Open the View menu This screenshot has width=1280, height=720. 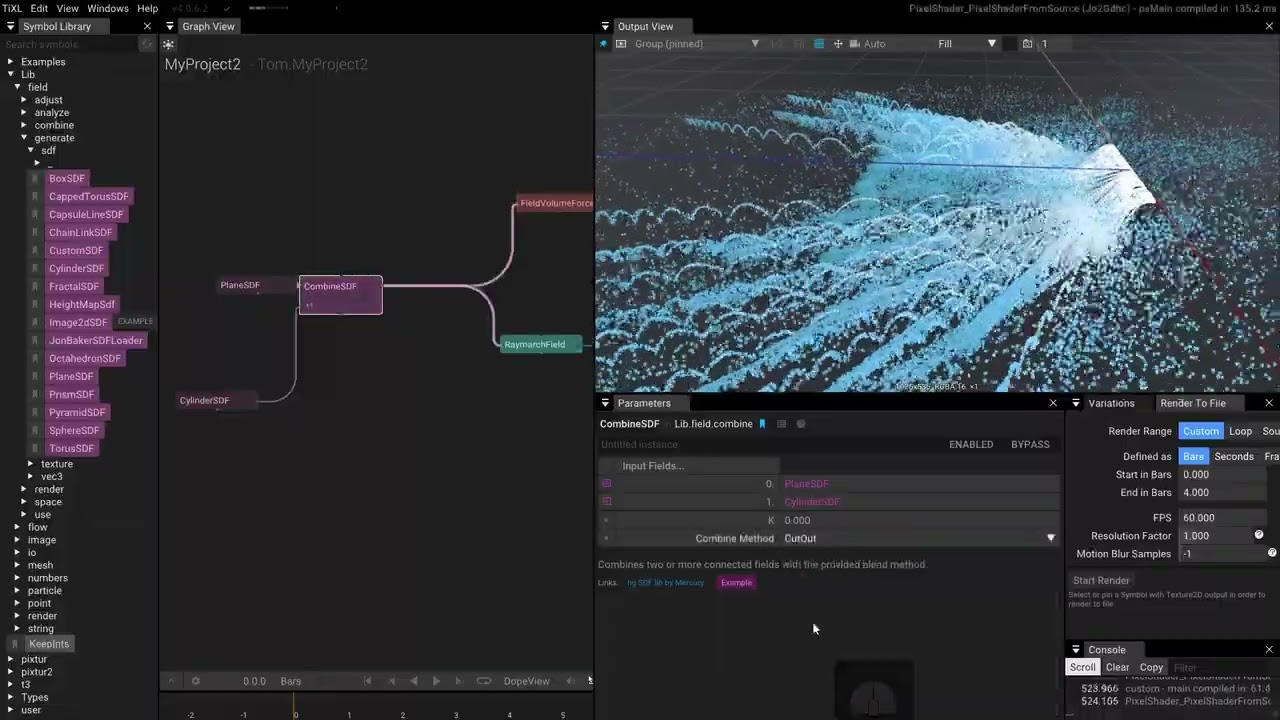(x=67, y=8)
